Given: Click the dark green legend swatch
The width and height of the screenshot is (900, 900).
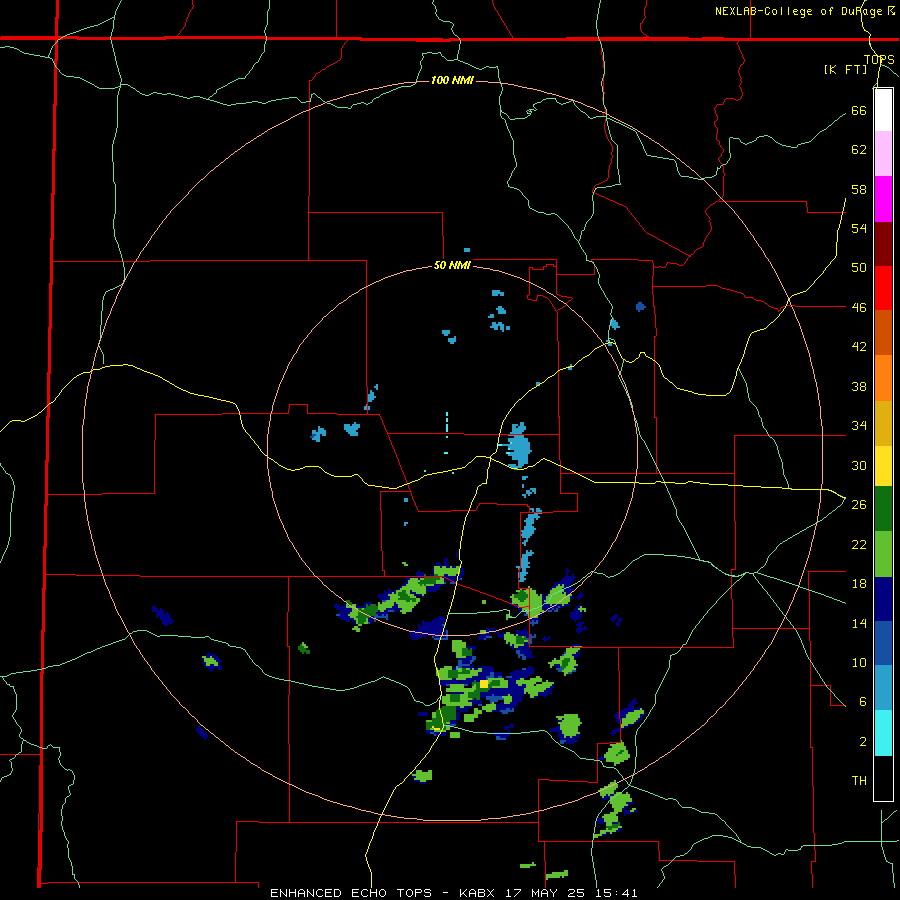Looking at the screenshot, I should coord(883,509).
